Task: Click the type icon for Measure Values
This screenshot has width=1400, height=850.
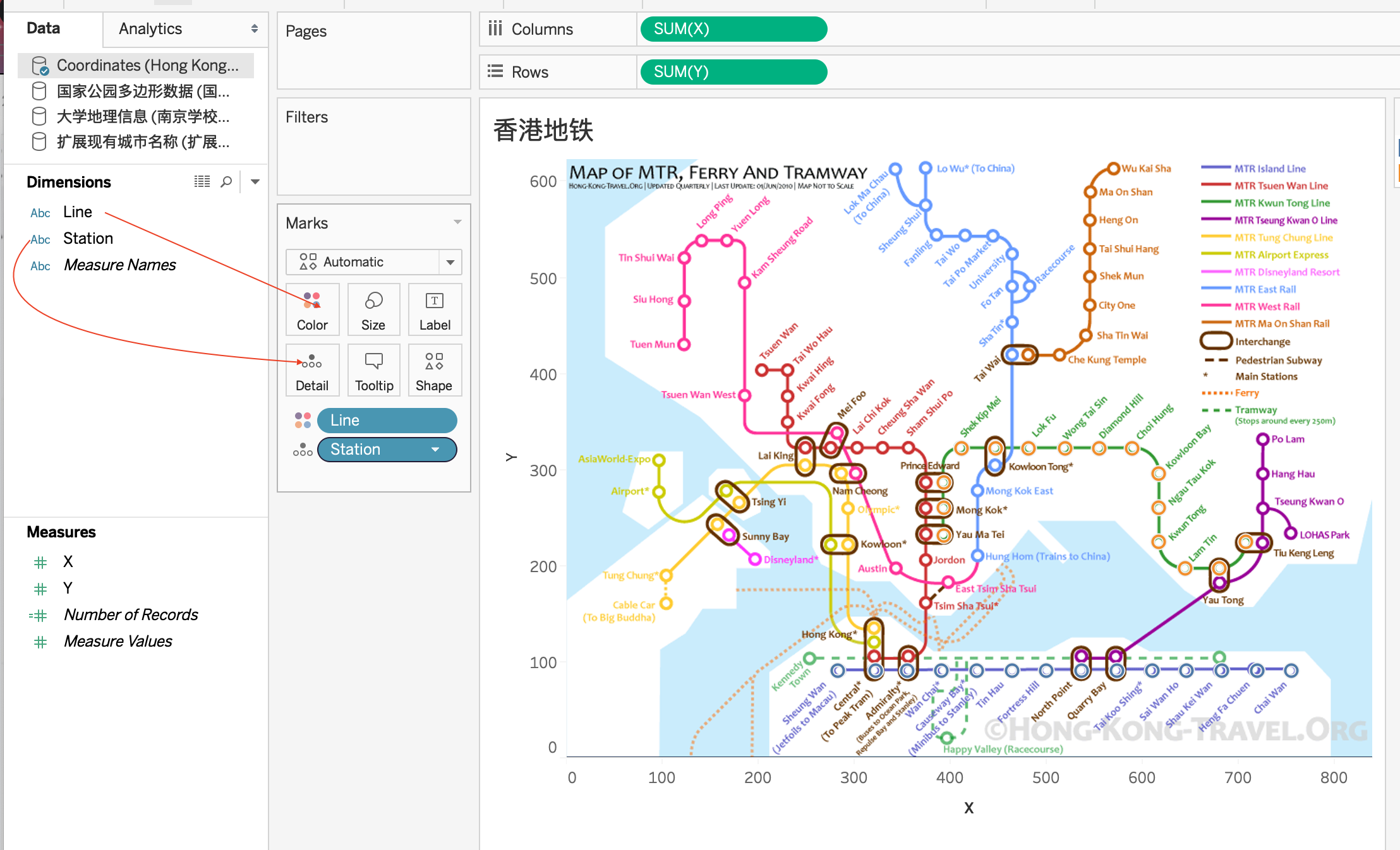Action: [40, 642]
